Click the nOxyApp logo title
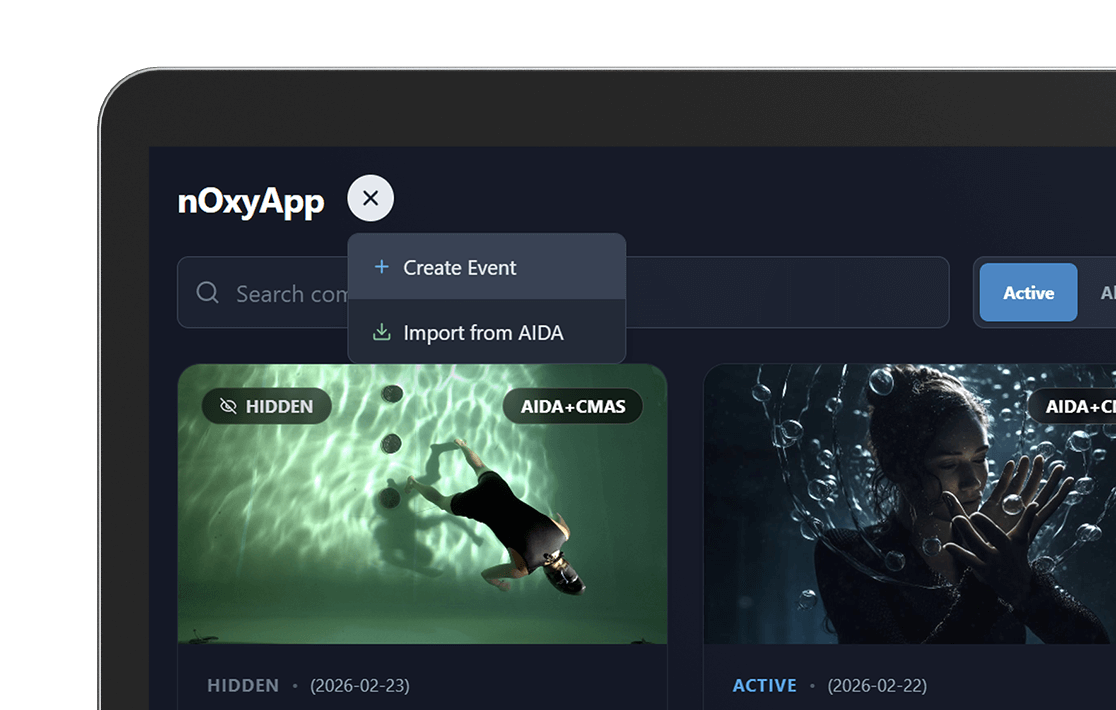This screenshot has width=1116, height=710. click(x=251, y=201)
